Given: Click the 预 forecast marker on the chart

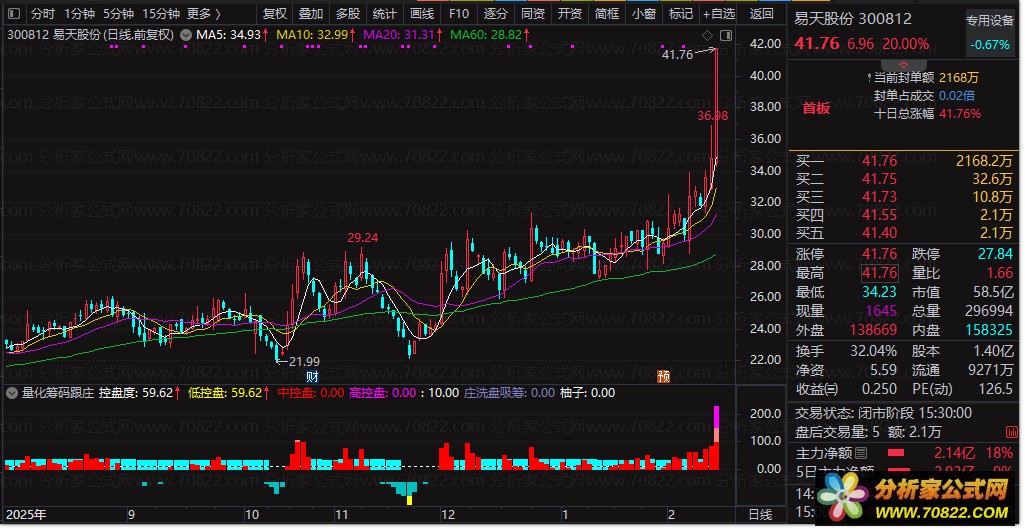Looking at the screenshot, I should click(662, 376).
